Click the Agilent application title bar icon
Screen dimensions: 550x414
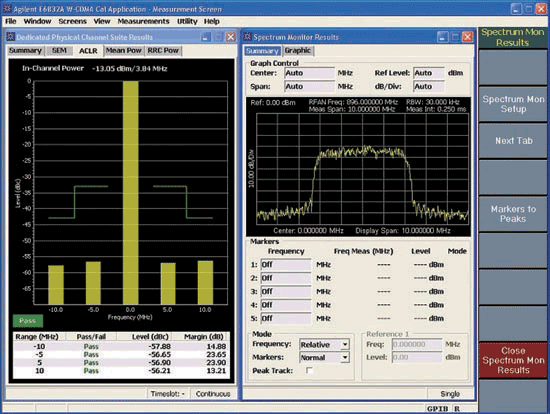[7, 8]
